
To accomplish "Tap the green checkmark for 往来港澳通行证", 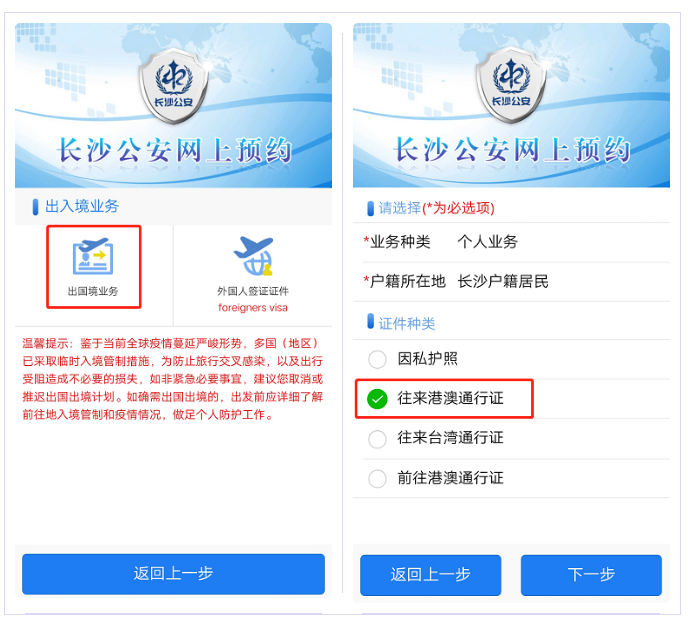I will [x=377, y=399].
